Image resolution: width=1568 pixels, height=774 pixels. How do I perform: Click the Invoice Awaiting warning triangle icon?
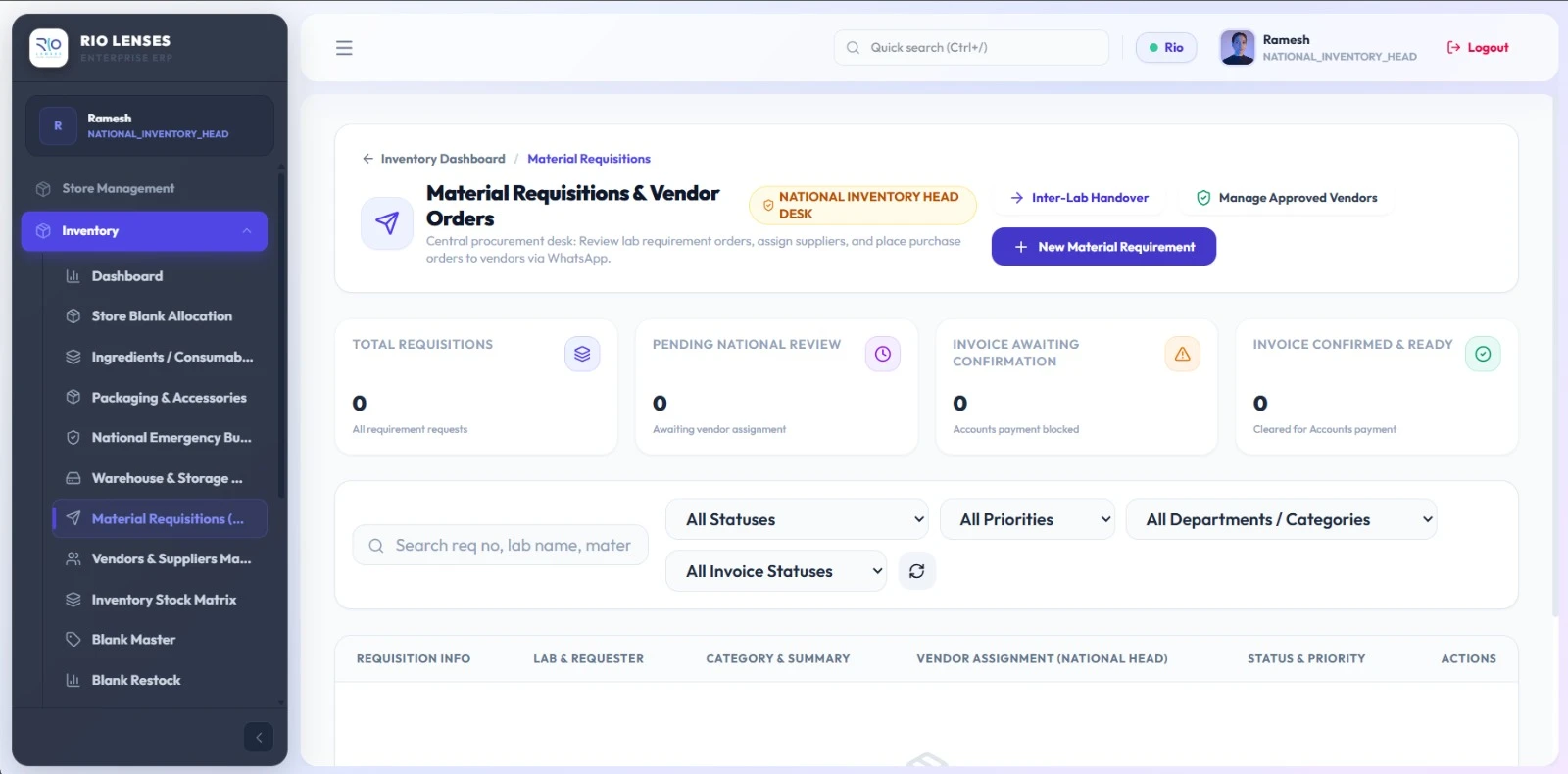(1183, 354)
